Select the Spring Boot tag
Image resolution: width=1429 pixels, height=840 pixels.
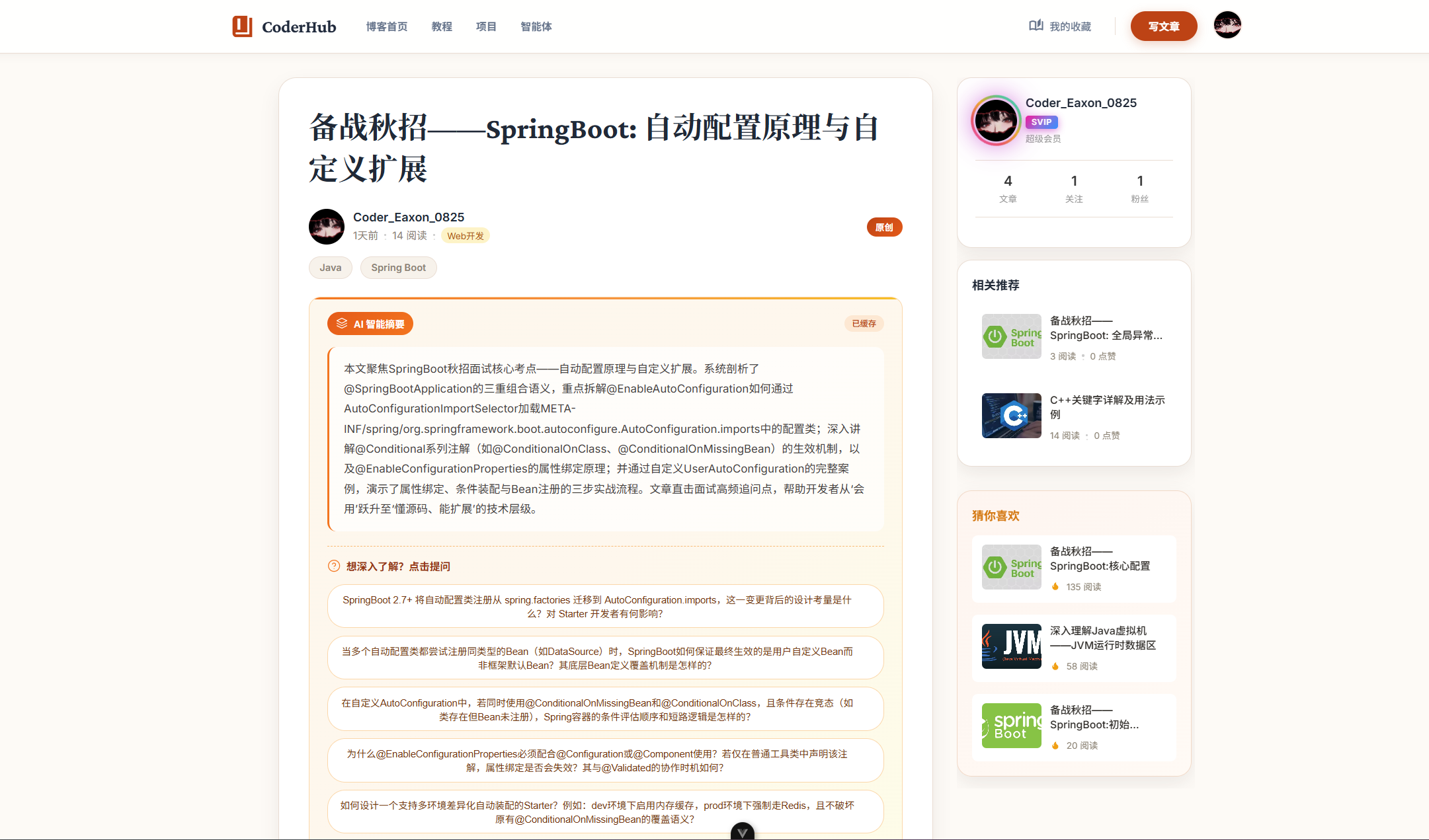(398, 268)
